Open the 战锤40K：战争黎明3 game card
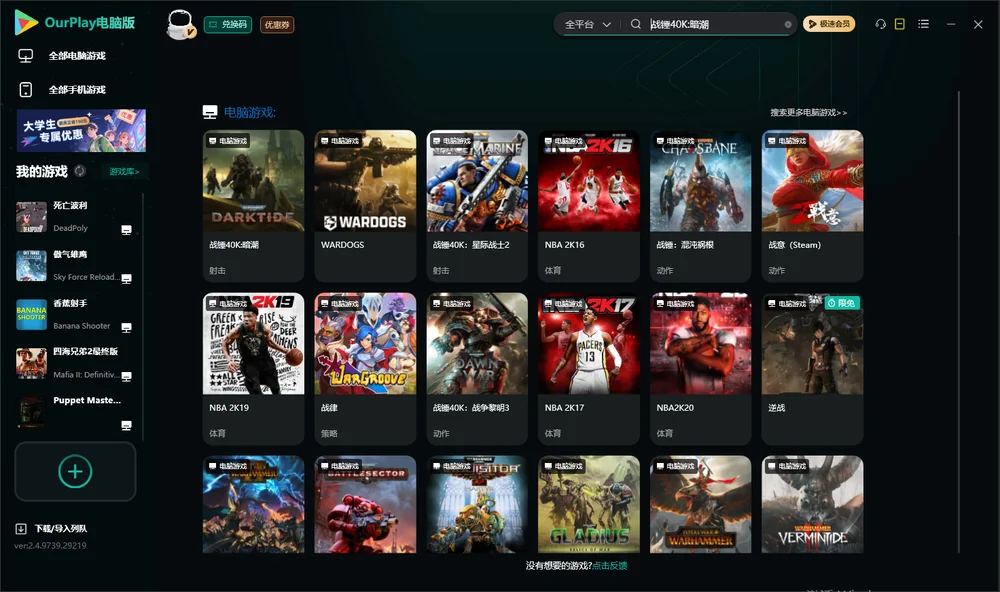1000x592 pixels. pos(477,369)
